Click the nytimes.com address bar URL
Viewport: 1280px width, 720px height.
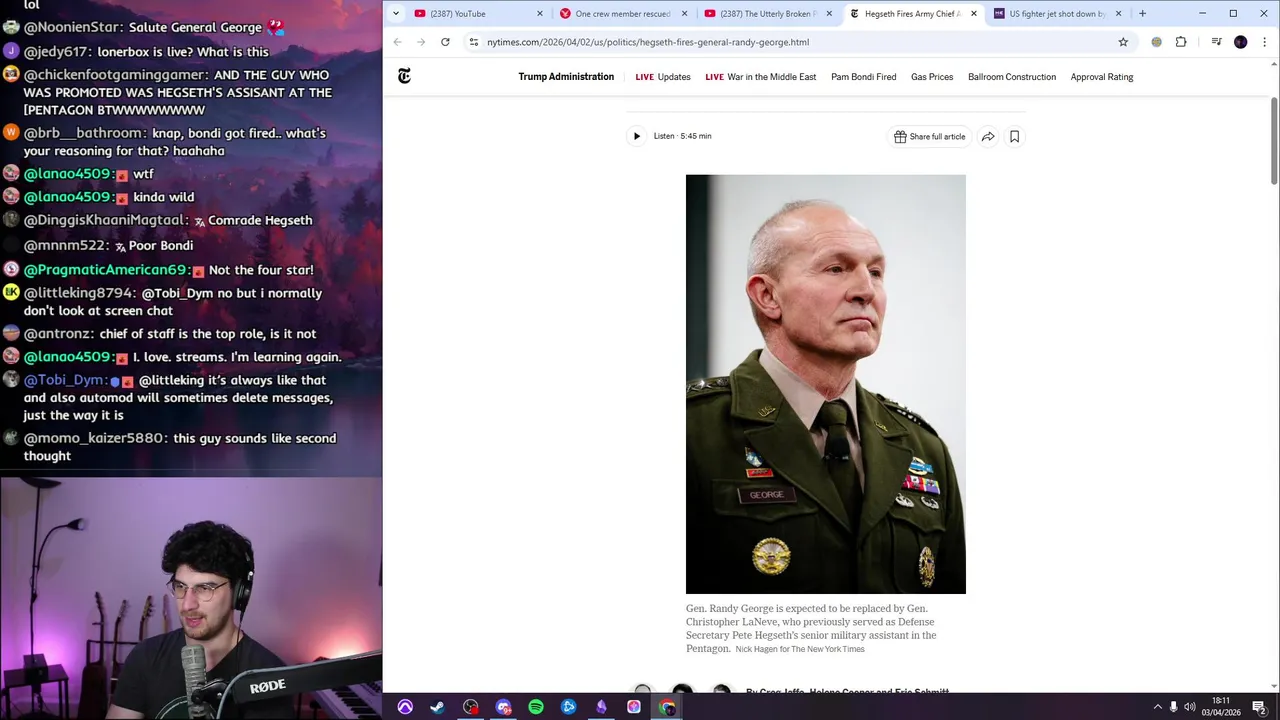pos(648,42)
